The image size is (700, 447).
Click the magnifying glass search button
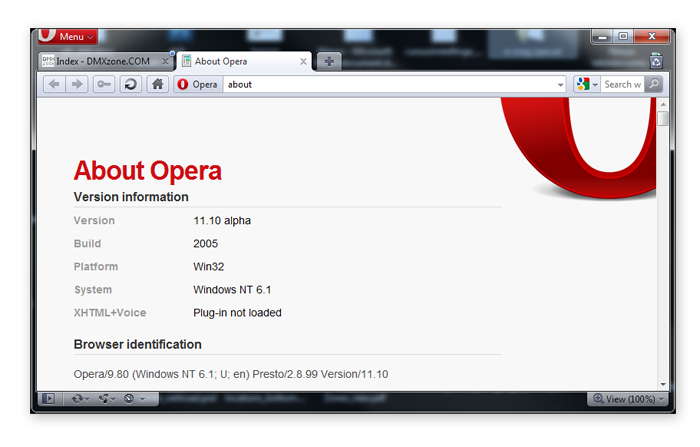(x=654, y=84)
